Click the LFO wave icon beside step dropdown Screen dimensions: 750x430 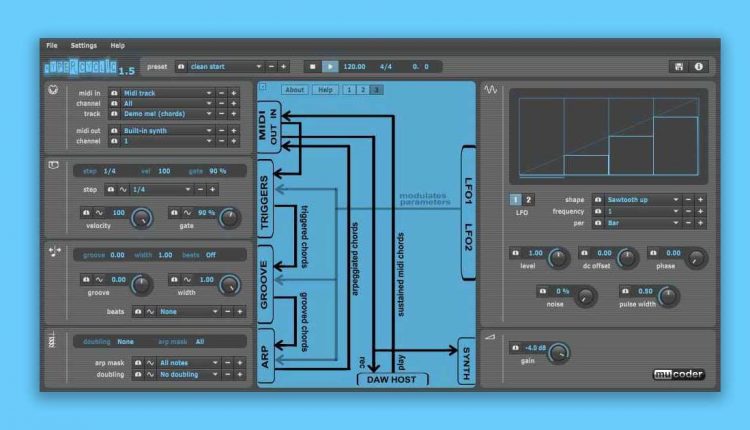tap(123, 189)
